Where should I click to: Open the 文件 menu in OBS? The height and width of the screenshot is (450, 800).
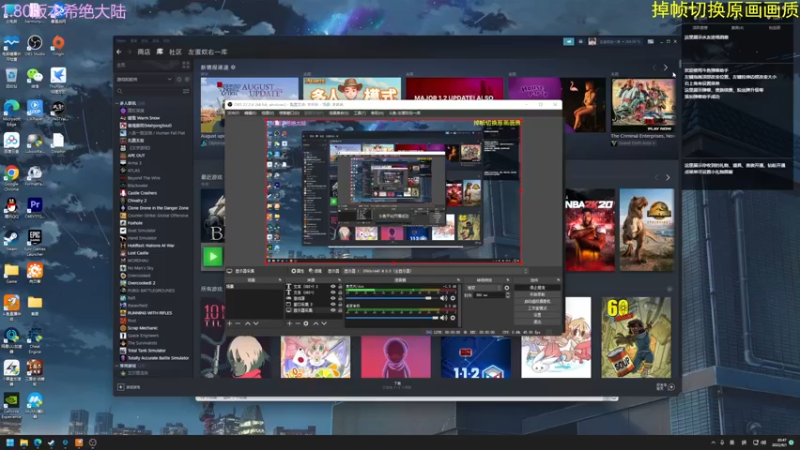pyautogui.click(x=233, y=113)
